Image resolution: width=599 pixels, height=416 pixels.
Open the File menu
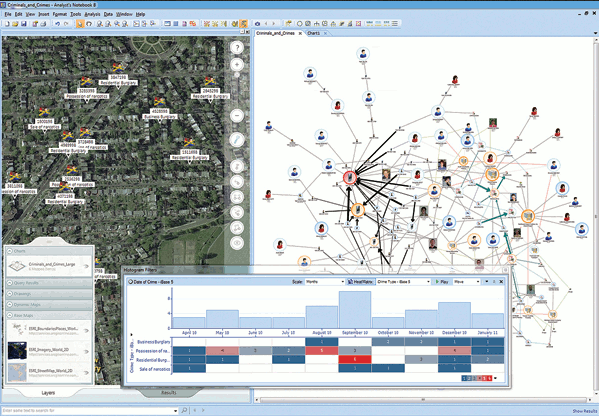tap(8, 14)
